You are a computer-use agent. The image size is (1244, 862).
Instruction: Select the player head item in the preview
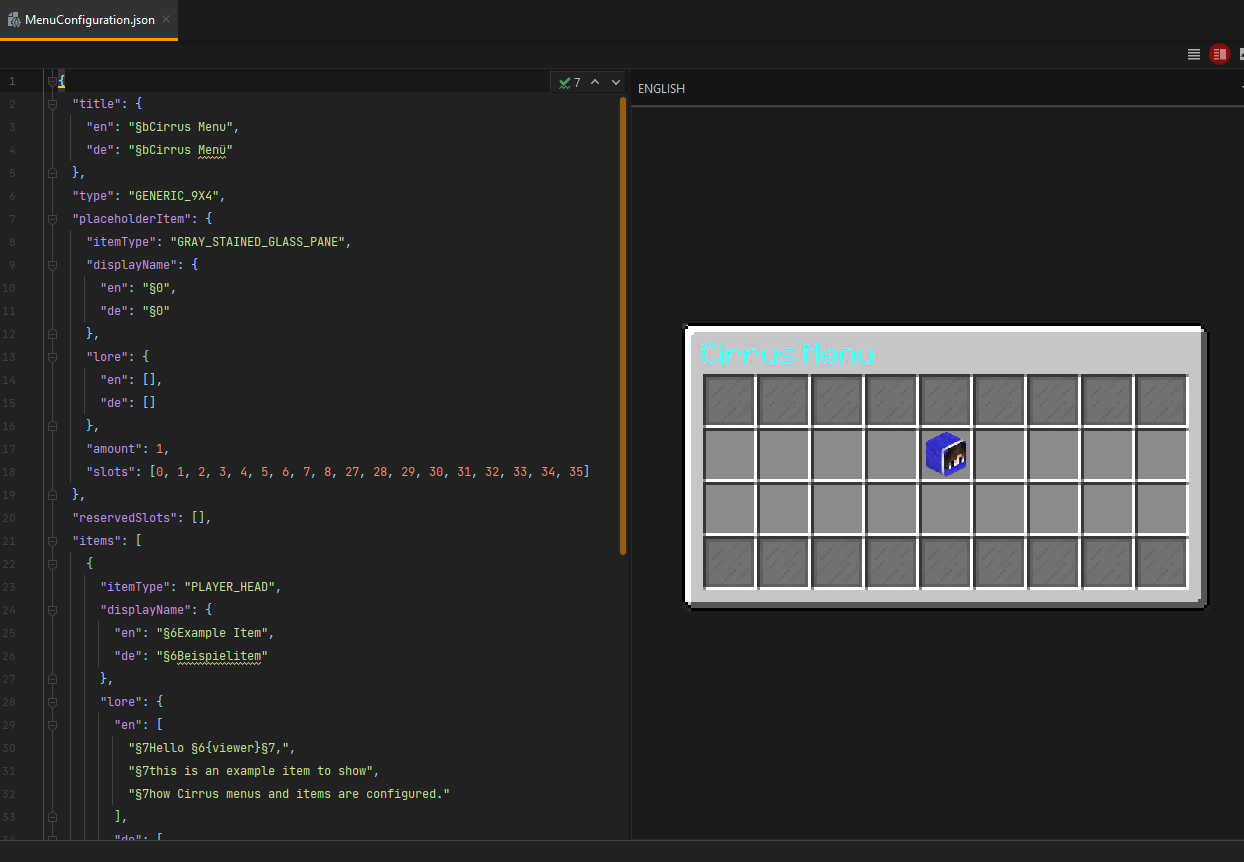(945, 453)
